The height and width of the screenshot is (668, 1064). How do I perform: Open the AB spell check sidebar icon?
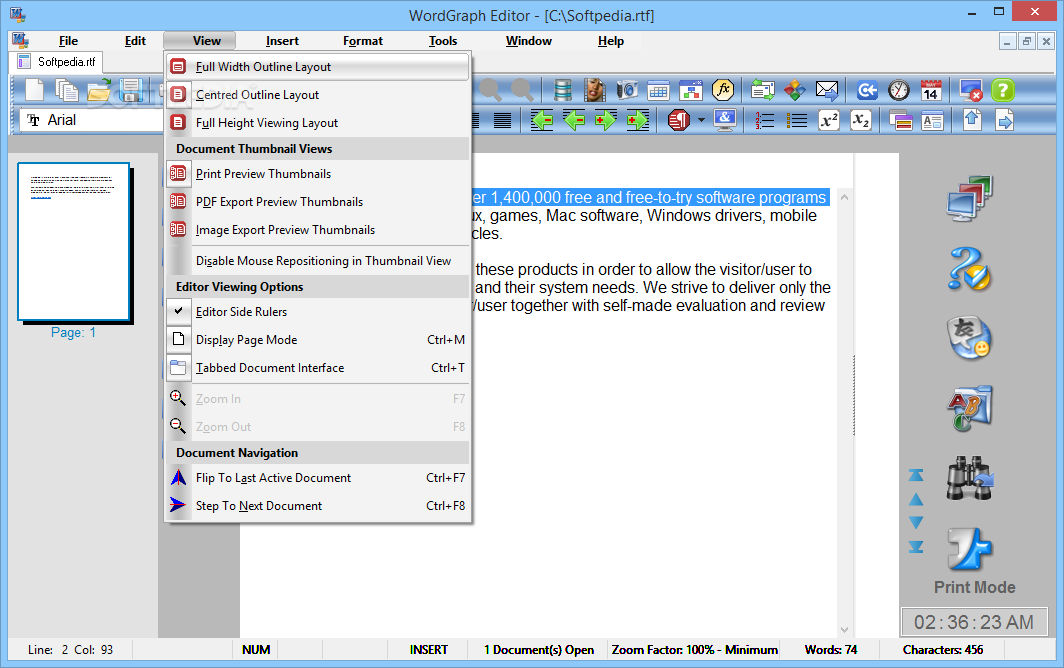pos(970,409)
